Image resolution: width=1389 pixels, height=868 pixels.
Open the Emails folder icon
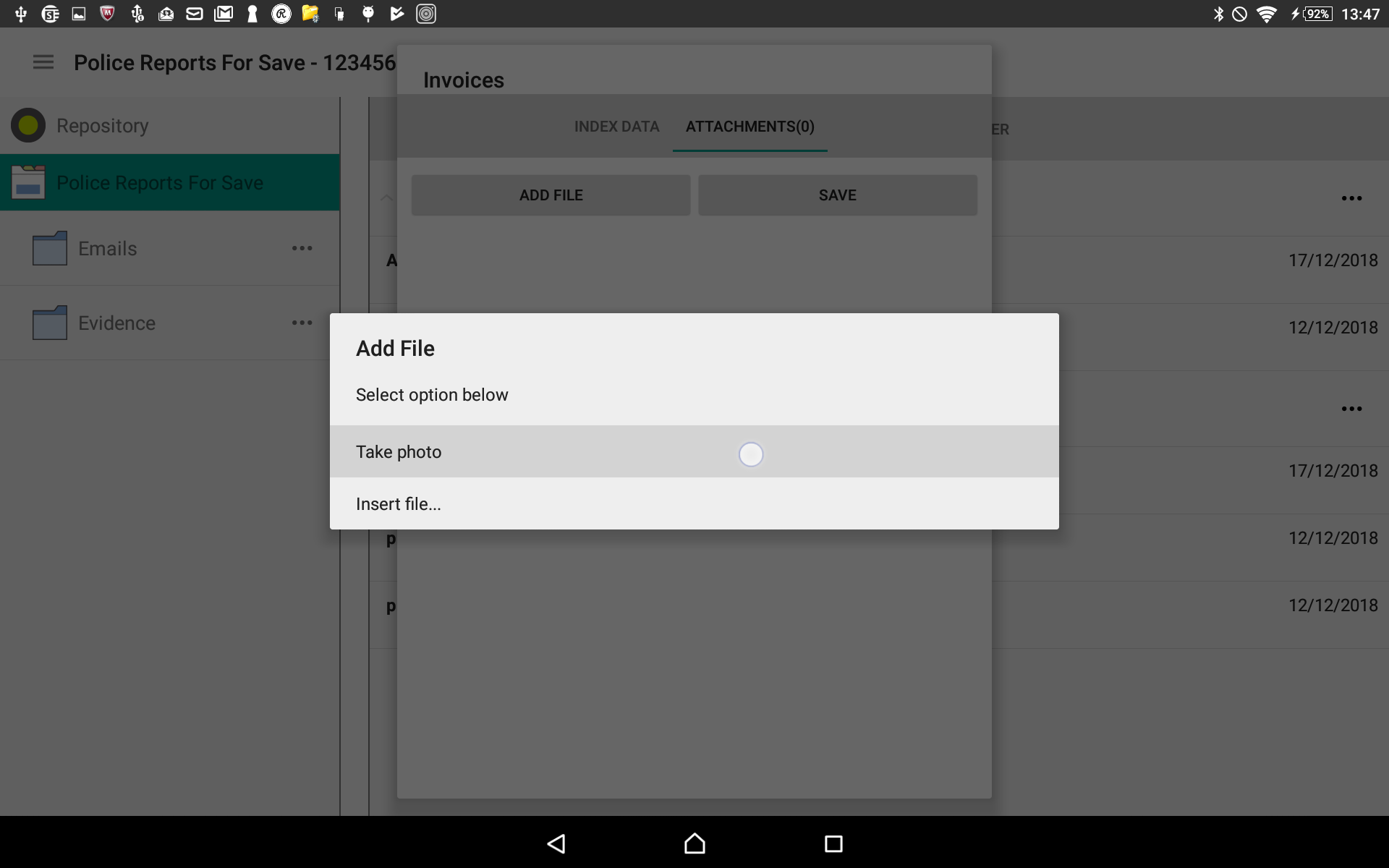tap(50, 248)
